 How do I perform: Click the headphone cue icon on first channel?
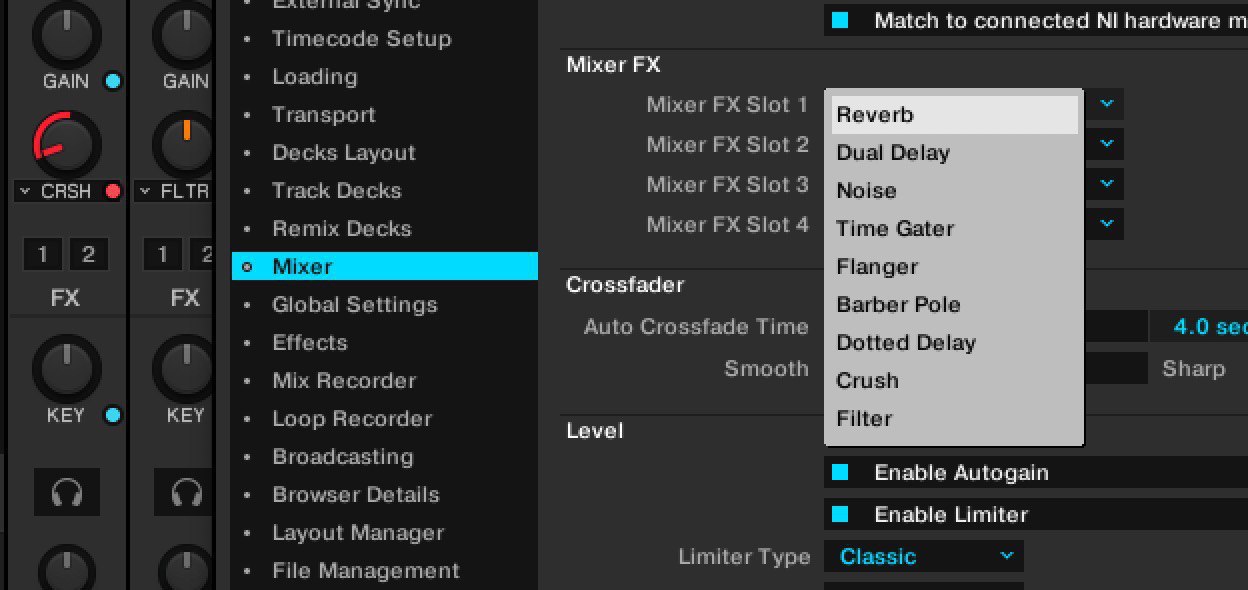click(x=66, y=492)
